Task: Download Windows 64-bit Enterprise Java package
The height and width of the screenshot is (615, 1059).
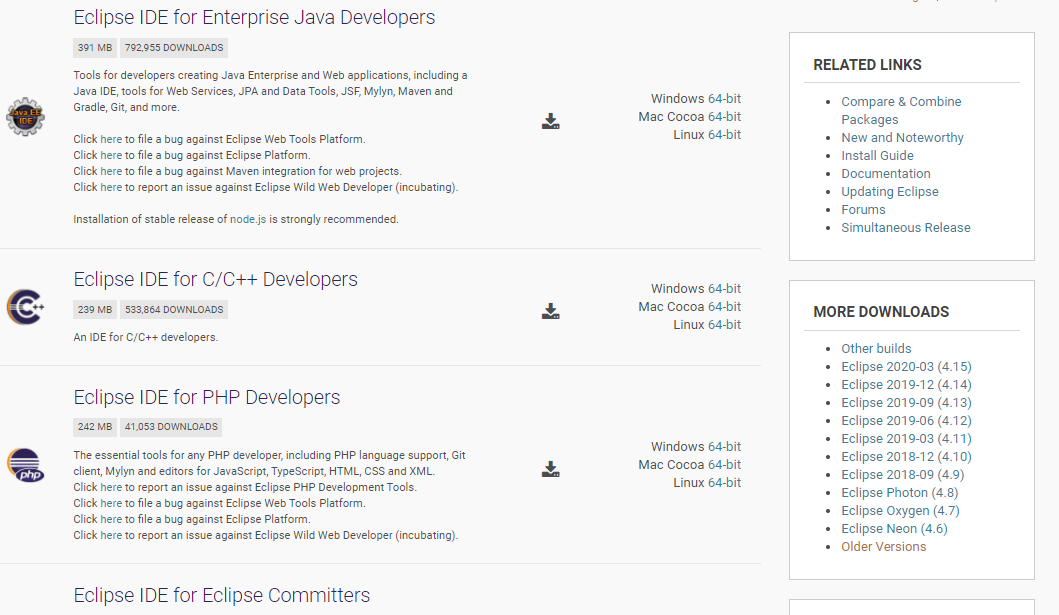Action: coord(724,99)
